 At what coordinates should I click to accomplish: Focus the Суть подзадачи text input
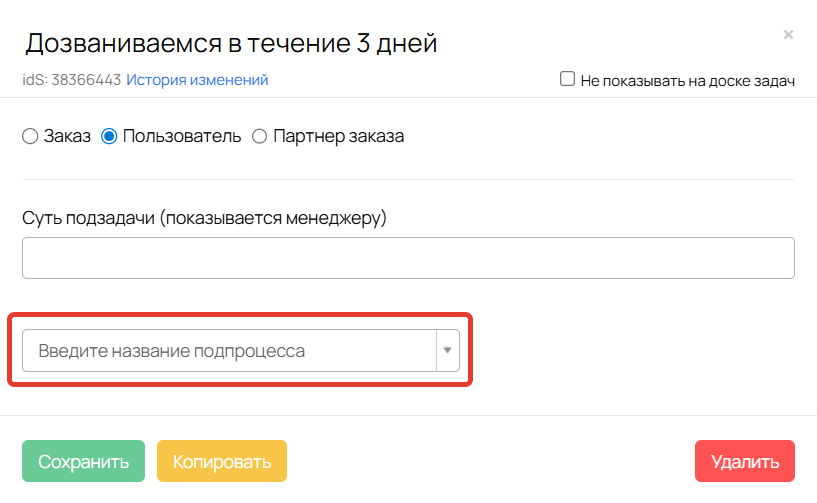coord(408,258)
